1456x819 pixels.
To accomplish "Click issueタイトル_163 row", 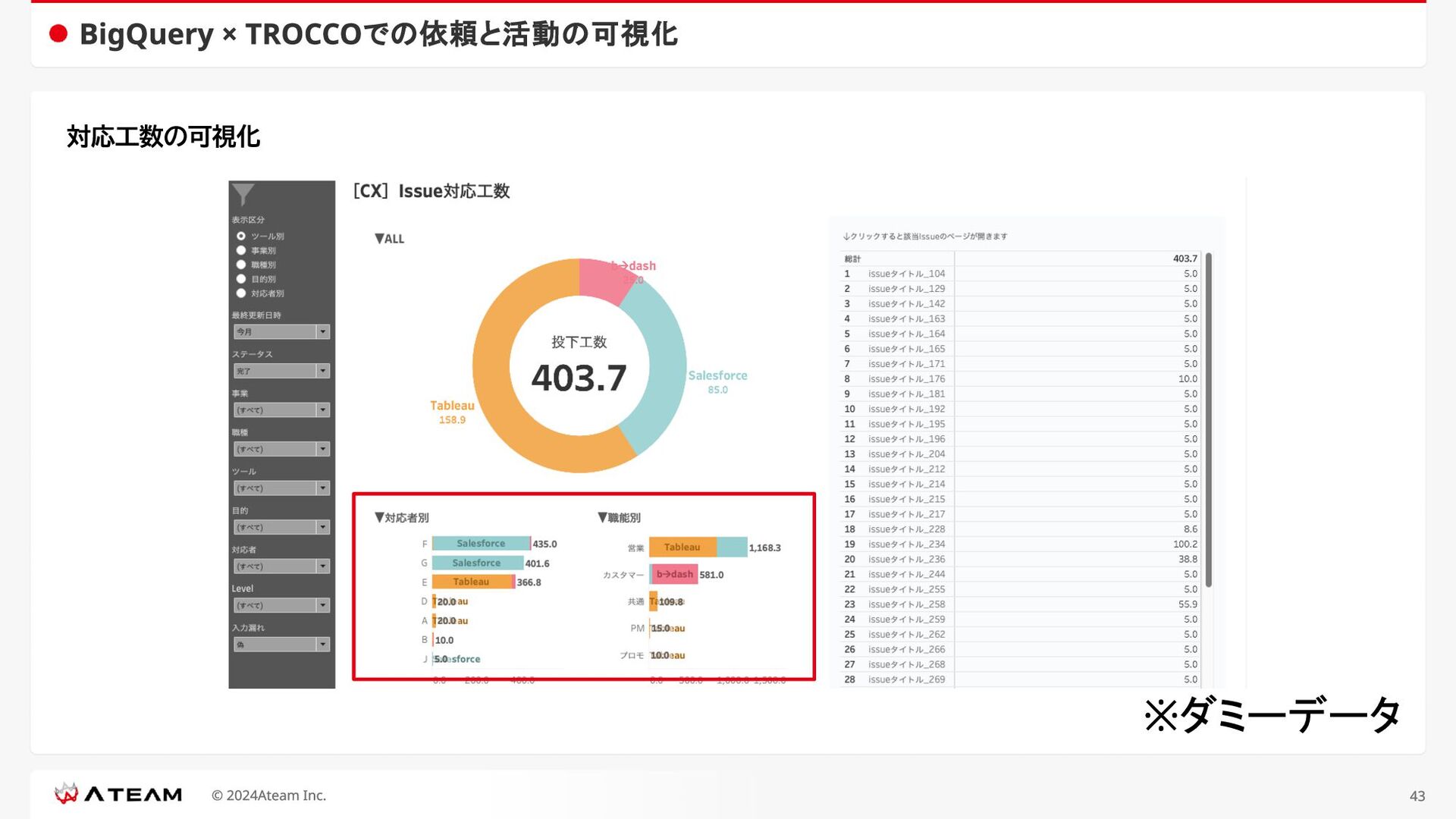I will 1021,319.
